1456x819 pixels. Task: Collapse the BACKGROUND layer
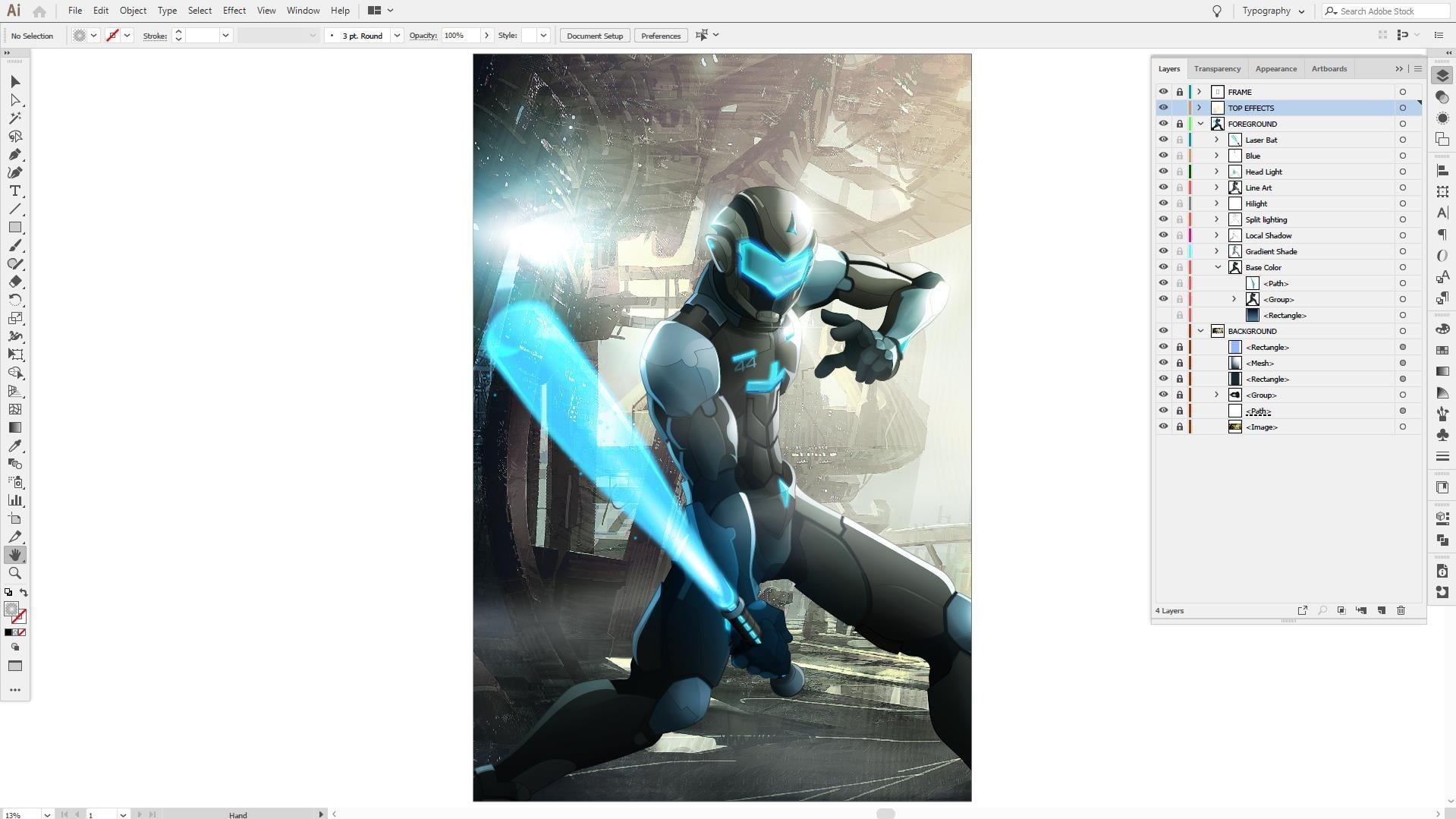click(1200, 331)
